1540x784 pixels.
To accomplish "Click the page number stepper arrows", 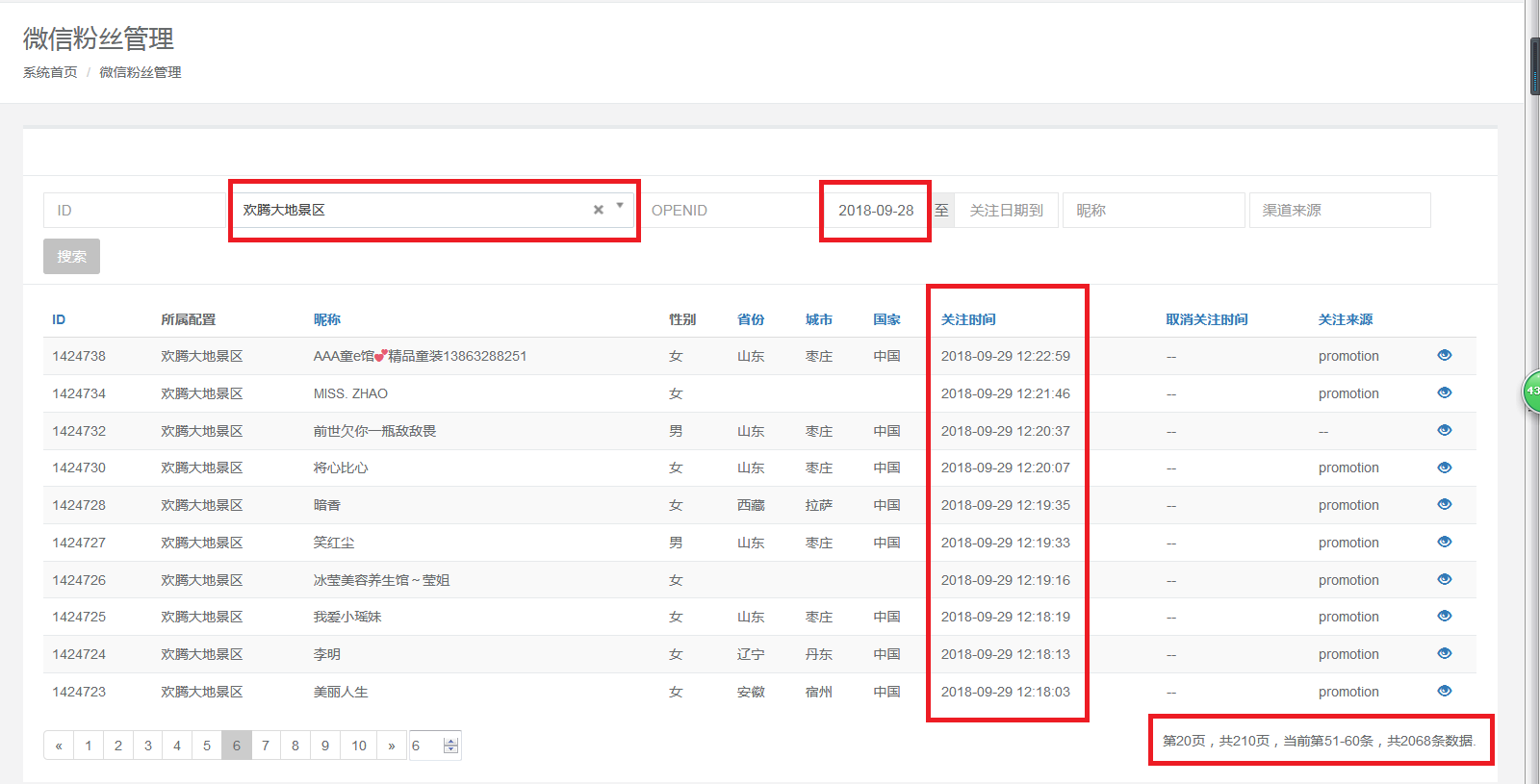I will [x=450, y=746].
